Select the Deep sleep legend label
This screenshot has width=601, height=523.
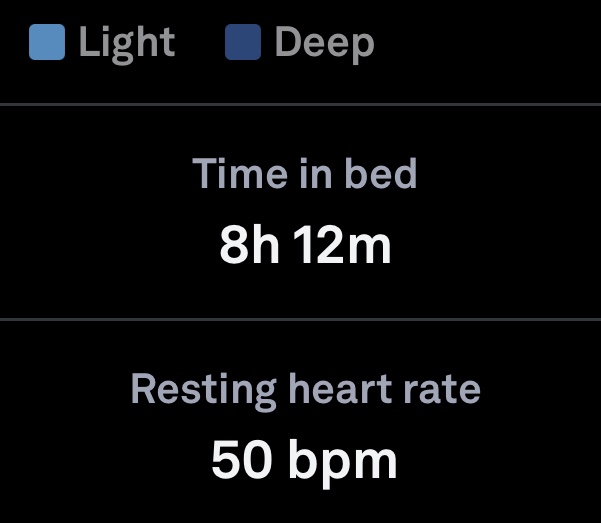(324, 43)
